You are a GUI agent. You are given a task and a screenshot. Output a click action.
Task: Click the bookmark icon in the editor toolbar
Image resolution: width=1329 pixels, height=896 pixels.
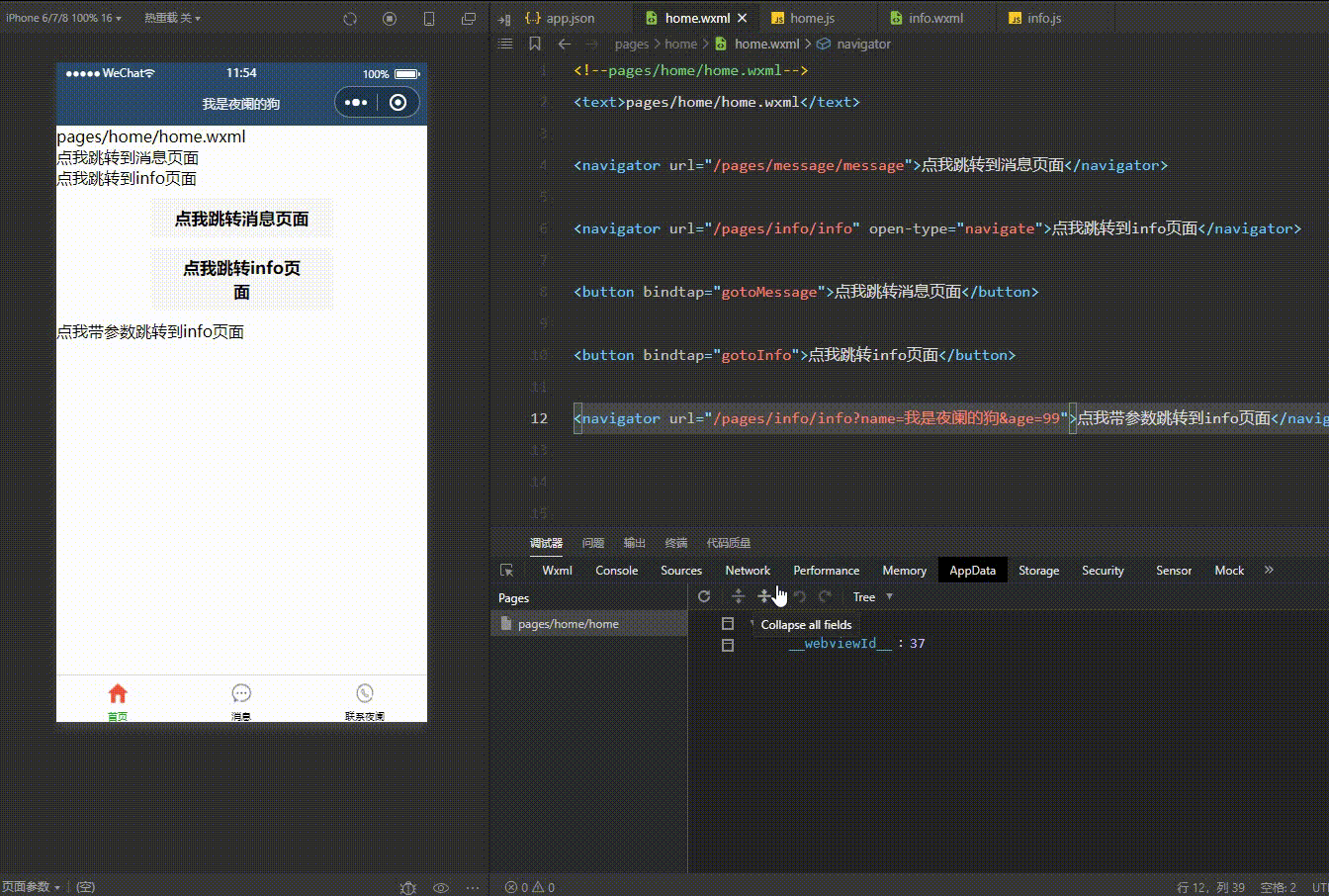(535, 44)
